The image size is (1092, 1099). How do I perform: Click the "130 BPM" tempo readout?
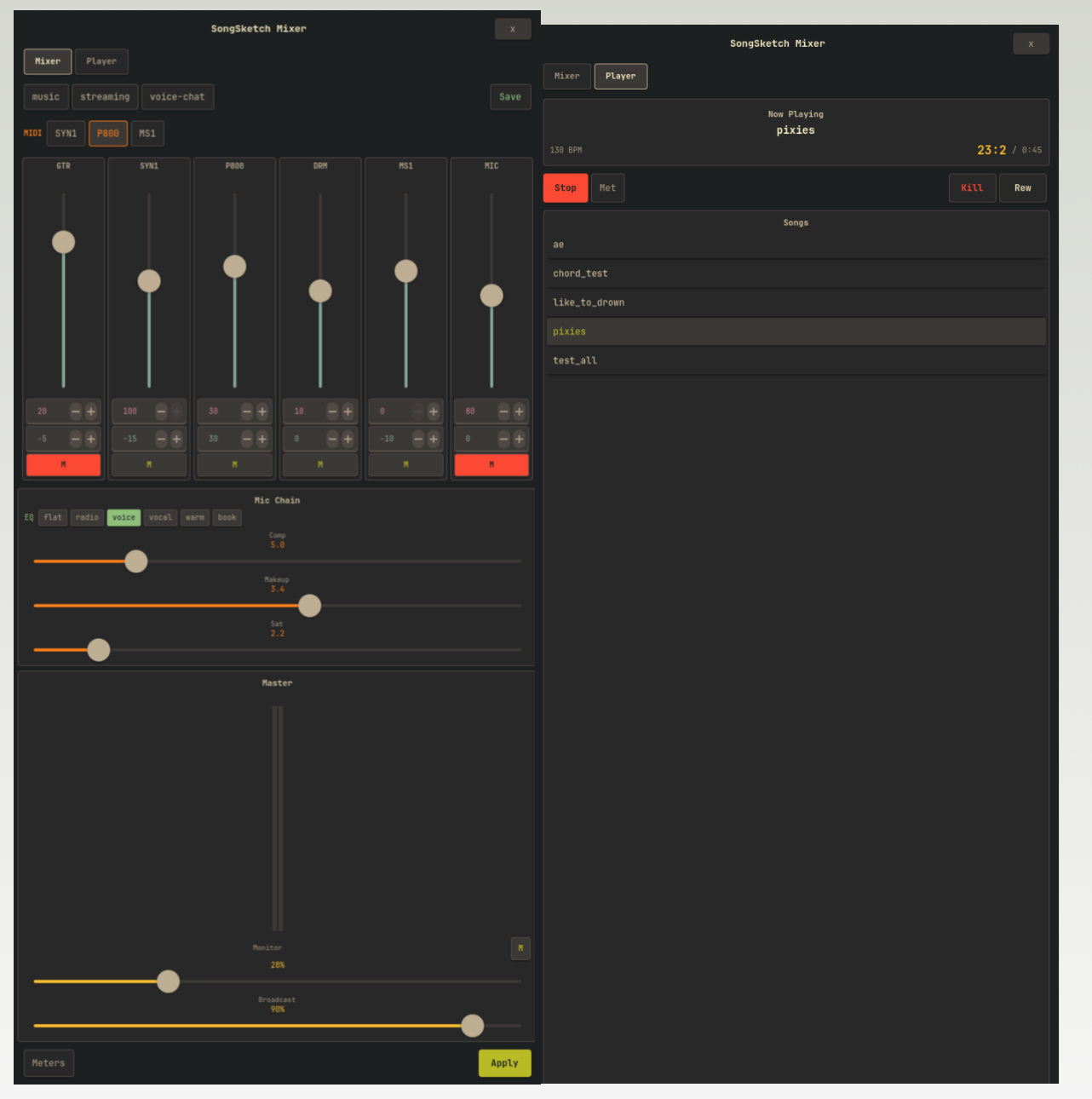pos(566,150)
